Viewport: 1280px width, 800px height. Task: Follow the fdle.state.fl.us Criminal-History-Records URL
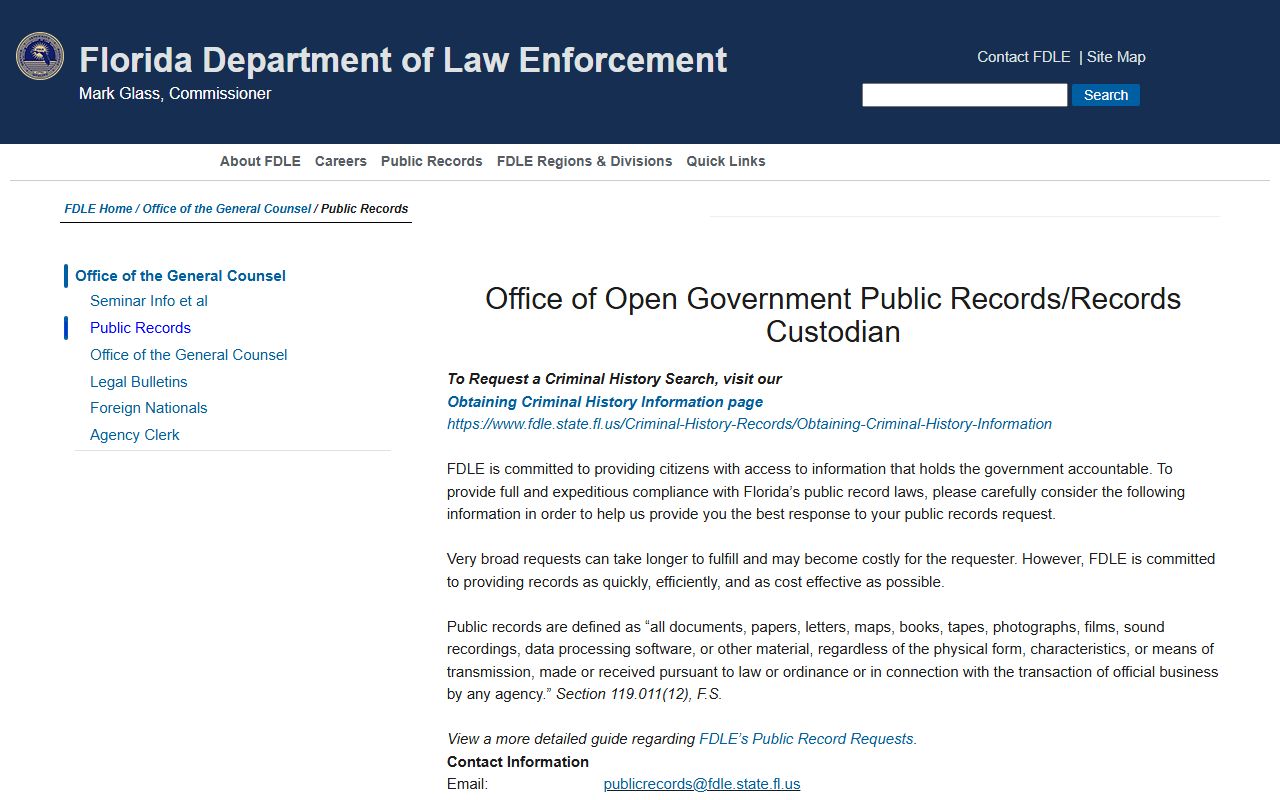point(749,424)
